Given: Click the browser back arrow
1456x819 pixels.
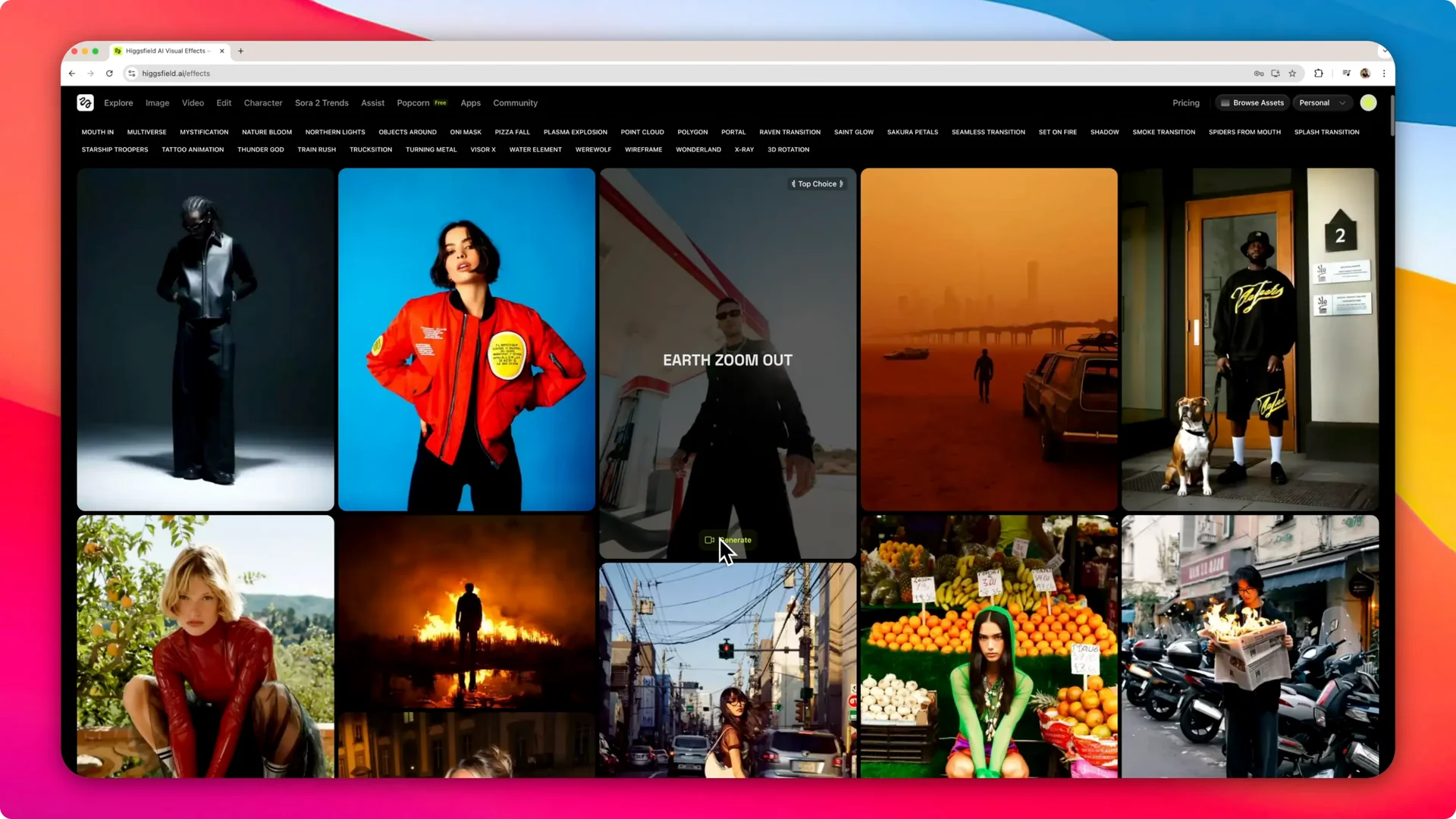Looking at the screenshot, I should pos(72,74).
